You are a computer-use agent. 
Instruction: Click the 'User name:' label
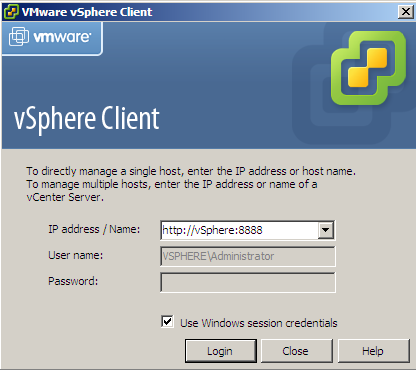[x=76, y=255]
